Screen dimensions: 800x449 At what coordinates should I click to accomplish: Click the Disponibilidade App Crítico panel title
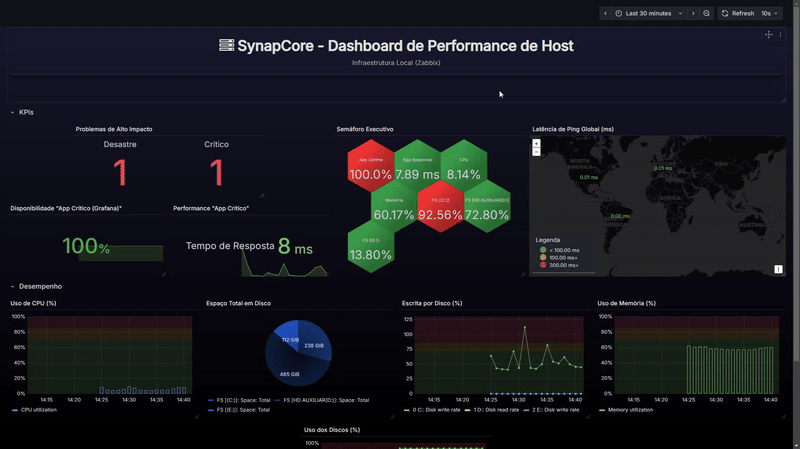point(66,208)
